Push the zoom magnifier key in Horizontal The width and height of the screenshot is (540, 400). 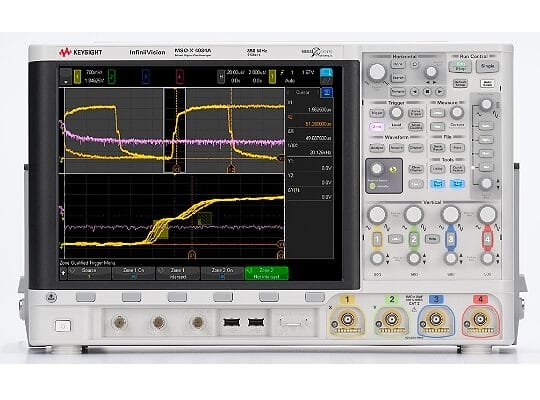tap(415, 64)
